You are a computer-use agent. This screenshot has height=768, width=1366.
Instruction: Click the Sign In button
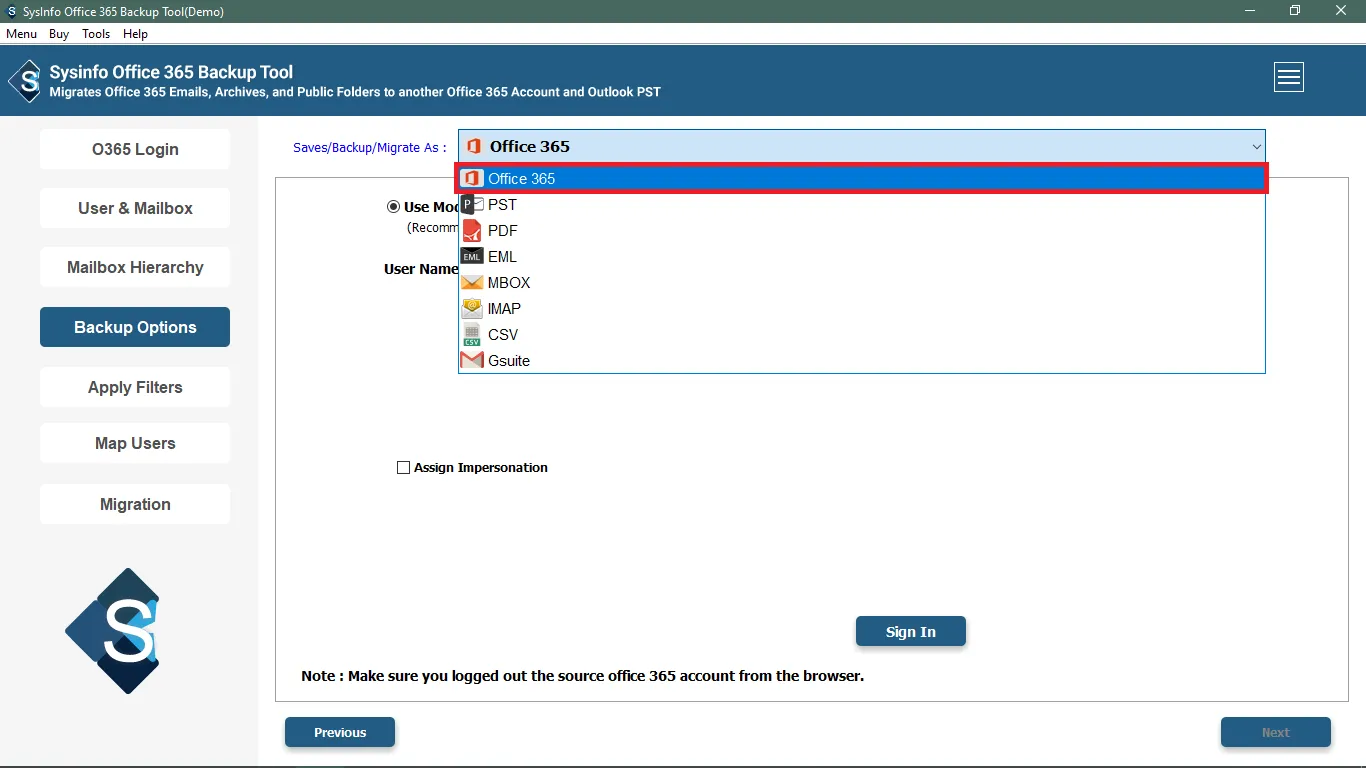[x=911, y=632]
